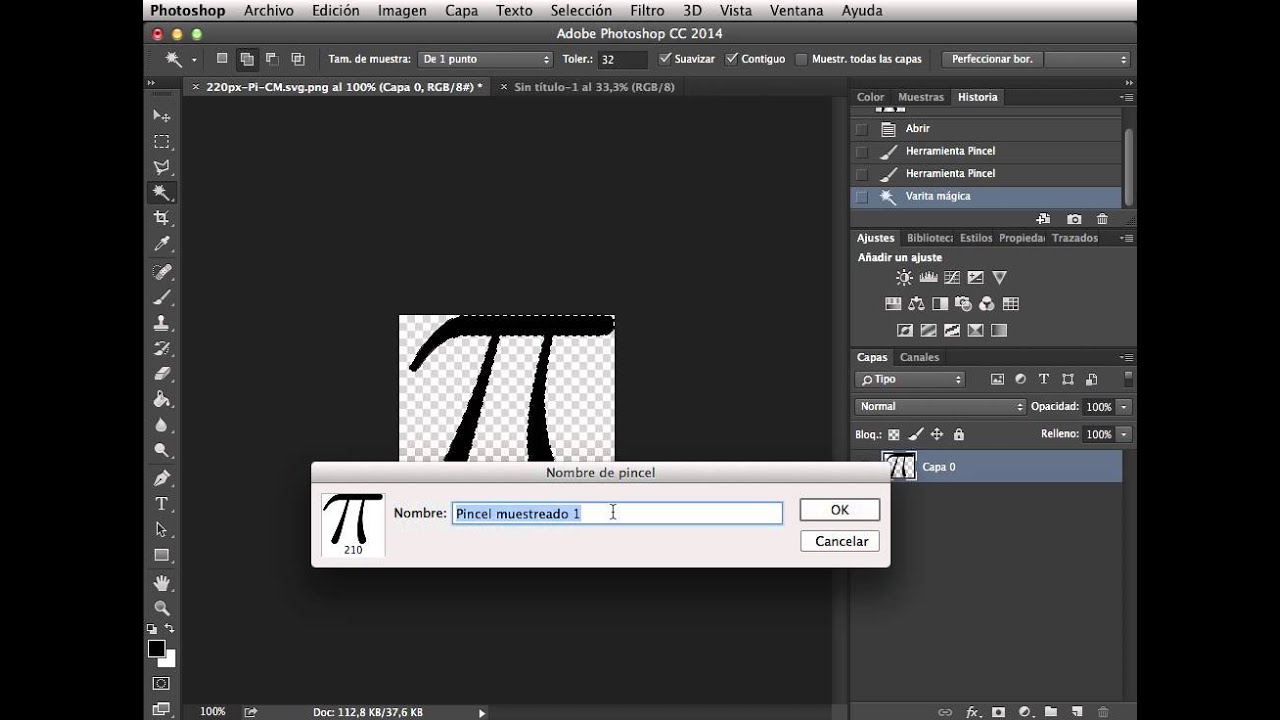Switch to the Muestras panel tab
This screenshot has height=720, width=1280.
tap(921, 97)
